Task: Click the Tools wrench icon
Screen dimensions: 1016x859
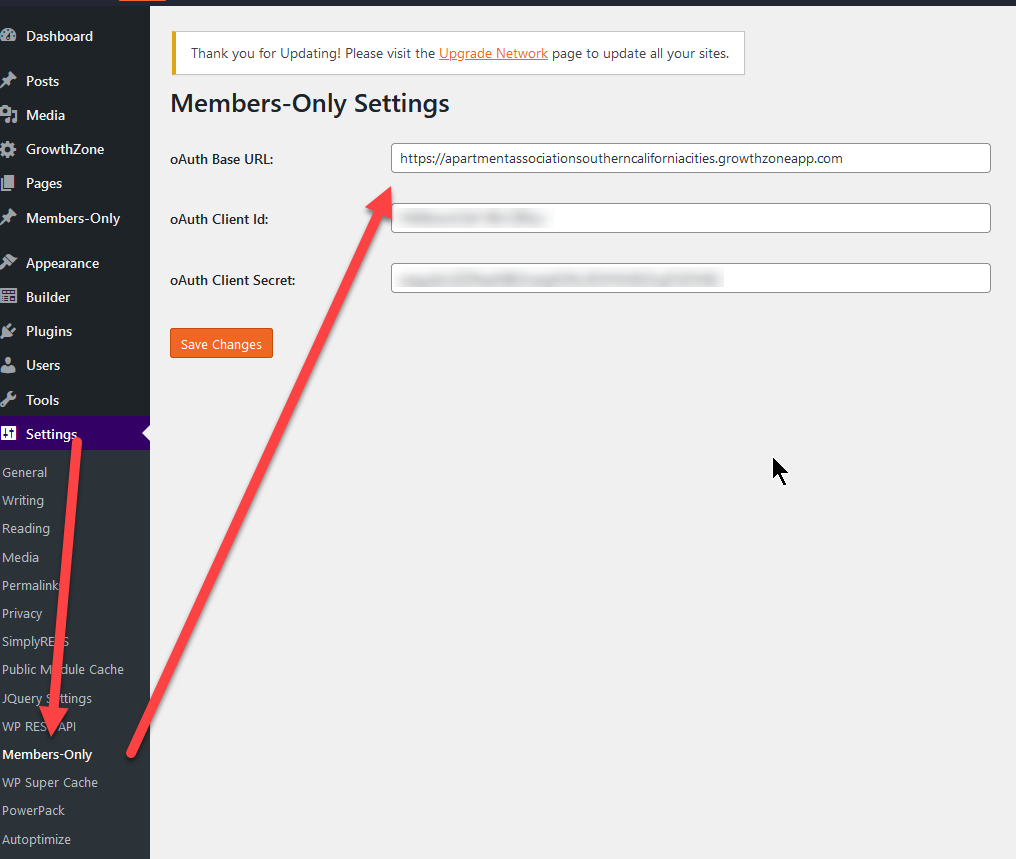Action: click(8, 399)
